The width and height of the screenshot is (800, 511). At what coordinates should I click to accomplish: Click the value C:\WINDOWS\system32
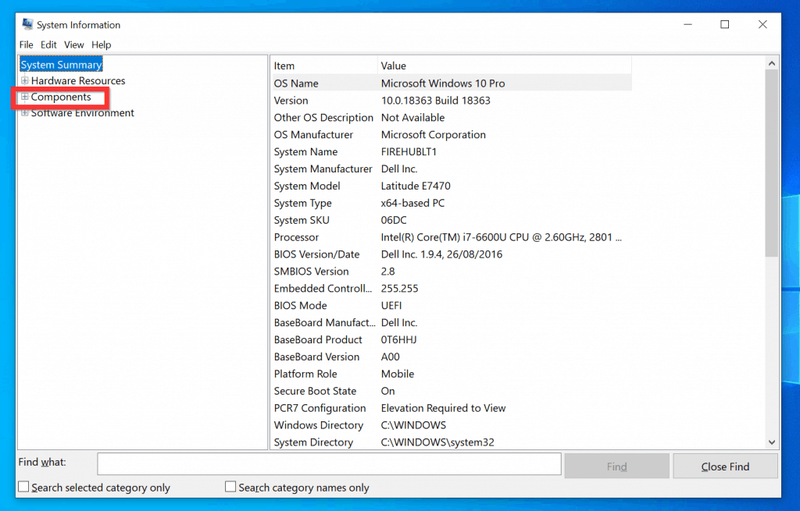pyautogui.click(x=438, y=442)
